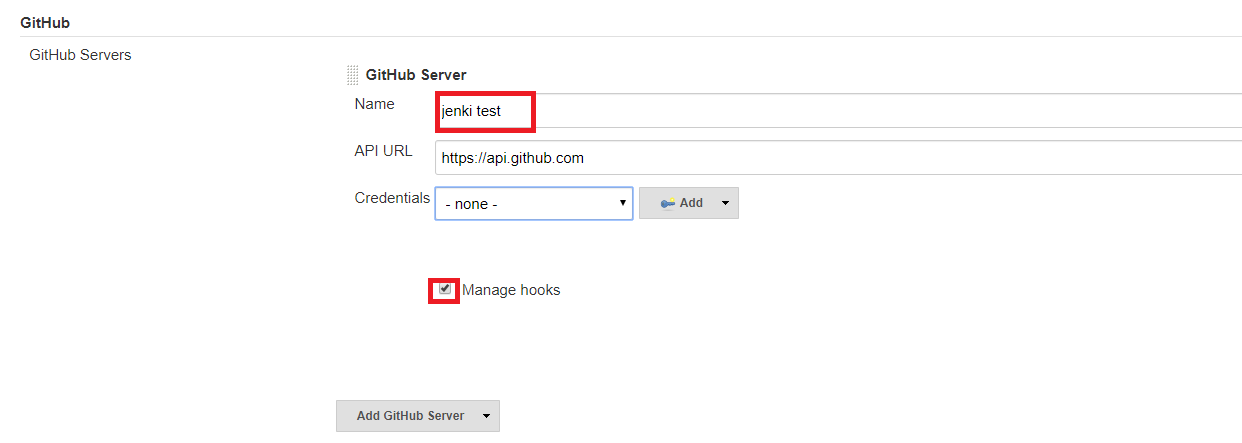
Task: Click the GitHub Server block title
Action: tap(416, 75)
